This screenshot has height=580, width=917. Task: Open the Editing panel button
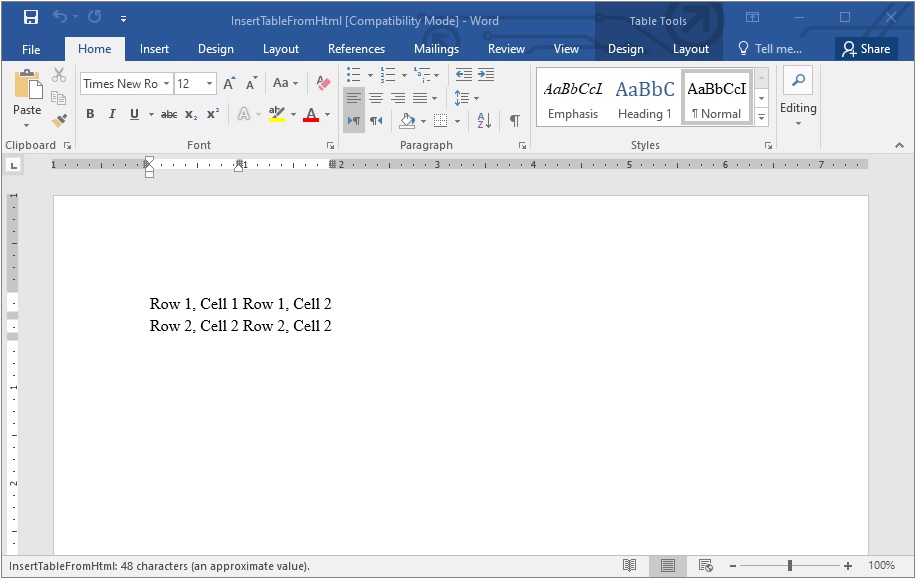coord(797,96)
